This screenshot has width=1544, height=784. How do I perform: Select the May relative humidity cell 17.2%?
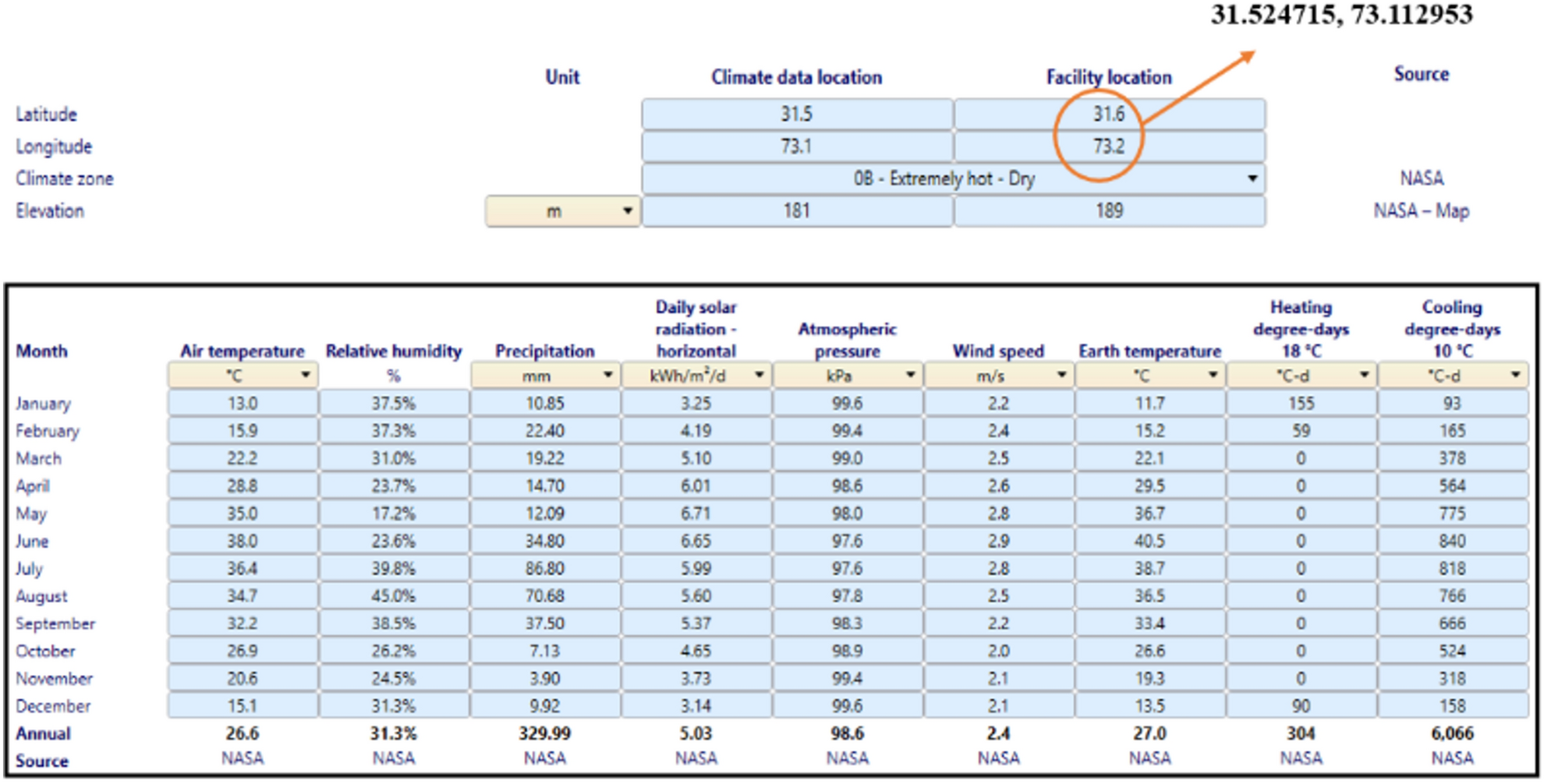pos(393,514)
